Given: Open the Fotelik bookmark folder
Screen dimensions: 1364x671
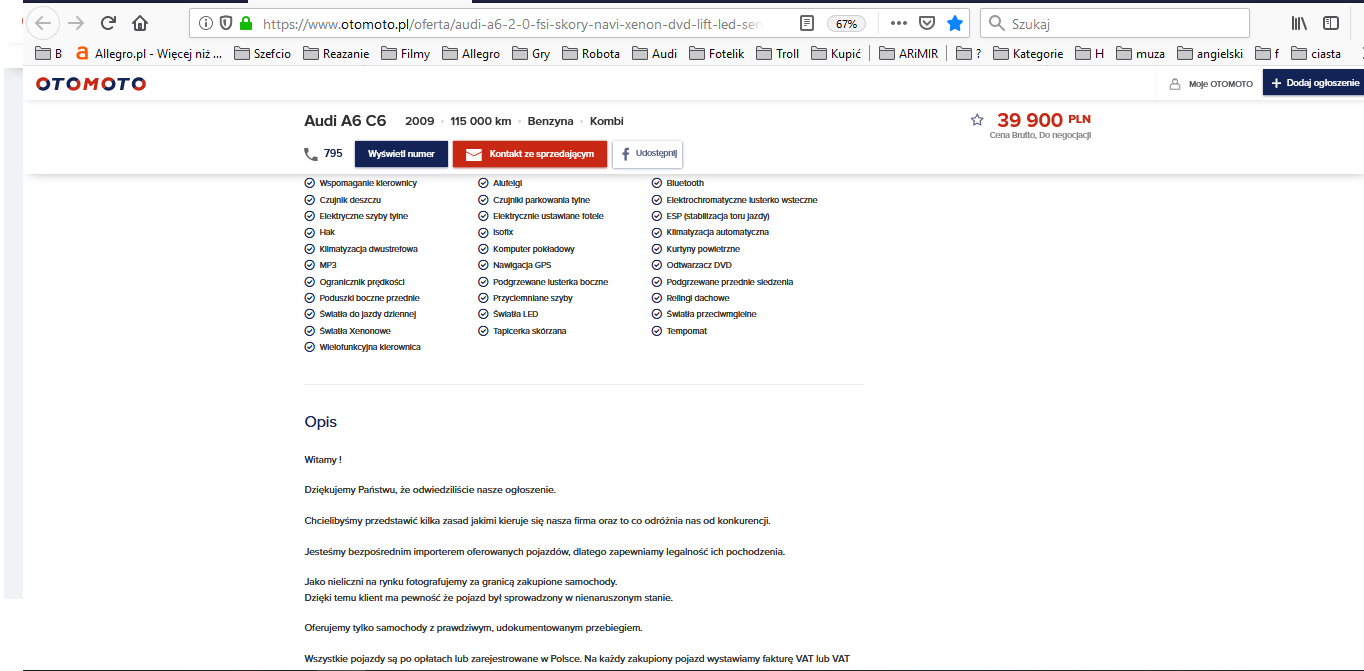Looking at the screenshot, I should [717, 53].
